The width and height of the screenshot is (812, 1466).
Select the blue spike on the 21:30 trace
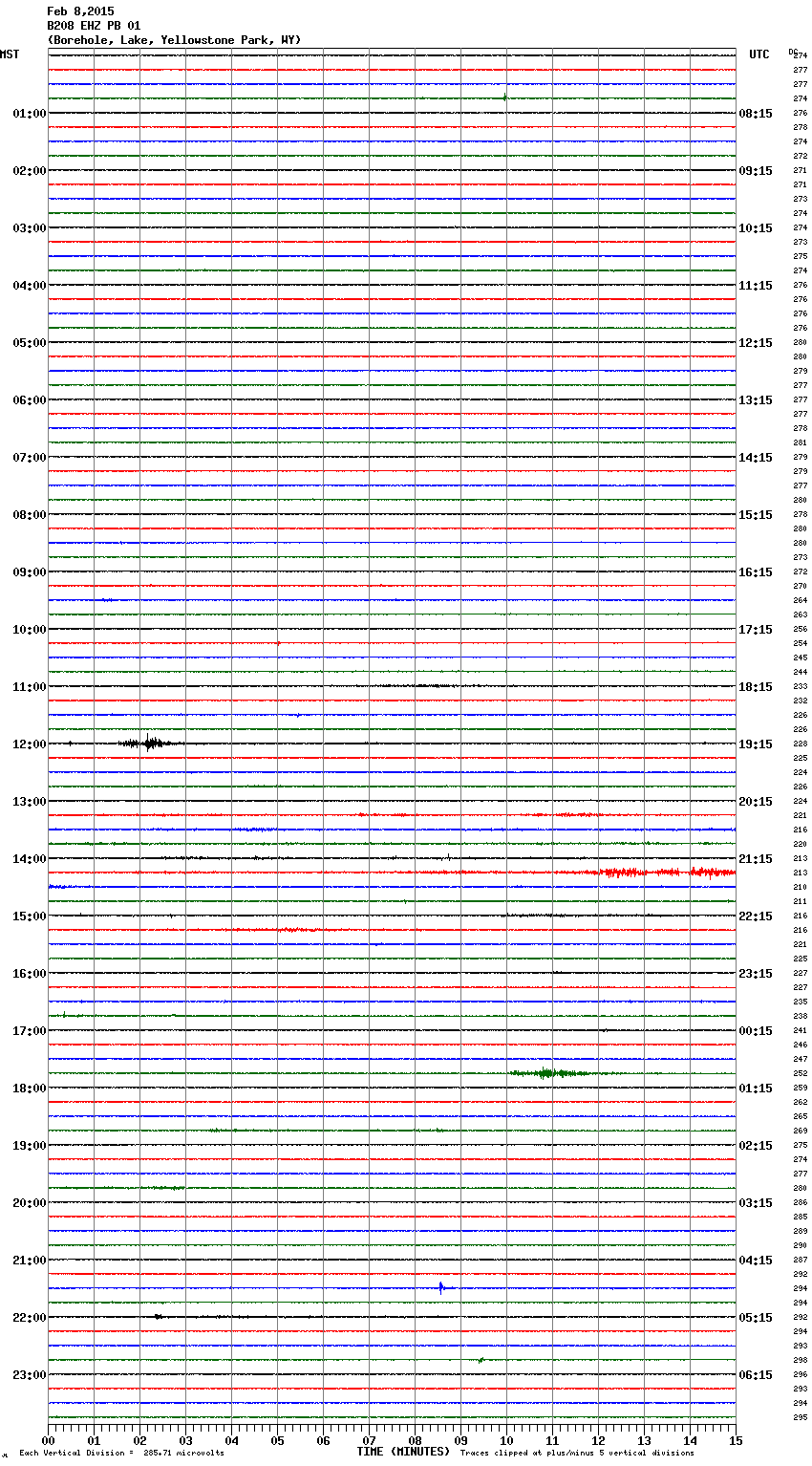pyautogui.click(x=440, y=1287)
